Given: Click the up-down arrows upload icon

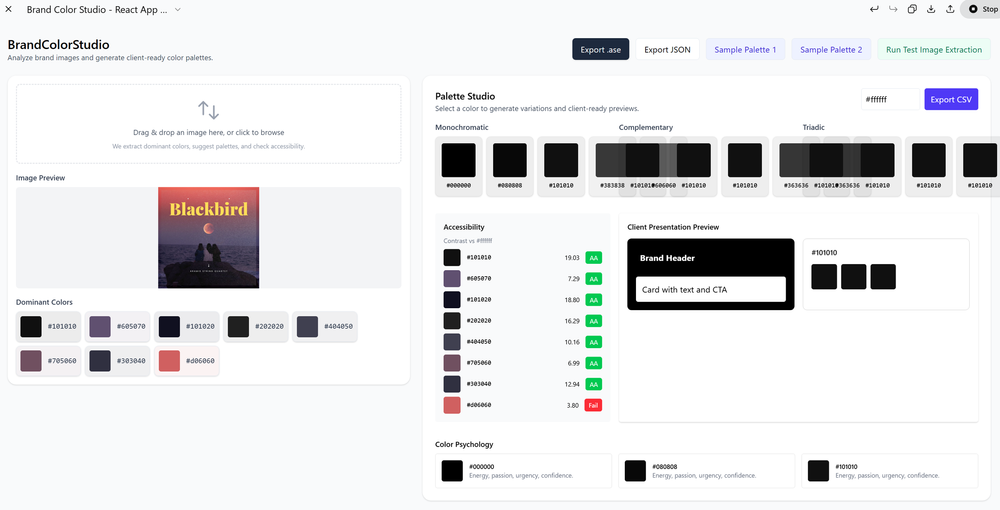Looking at the screenshot, I should pyautogui.click(x=209, y=110).
